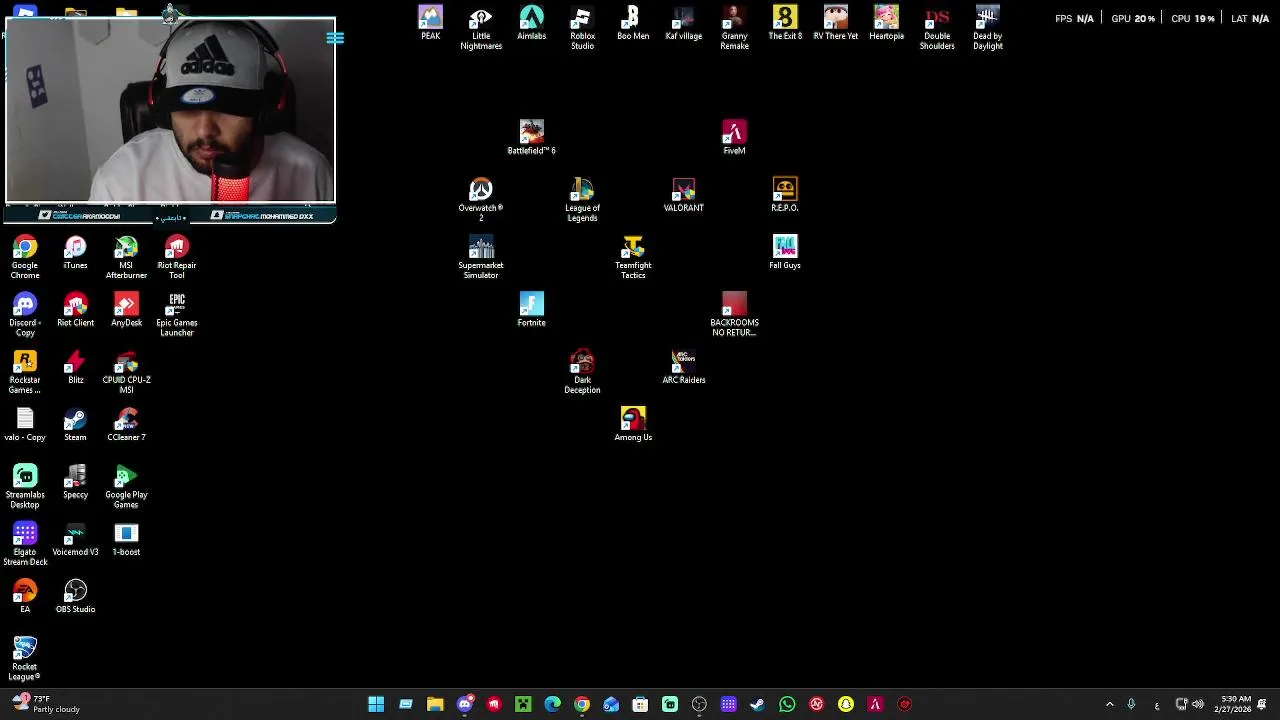Select Teamfight Tactics desktop icon

633,257
